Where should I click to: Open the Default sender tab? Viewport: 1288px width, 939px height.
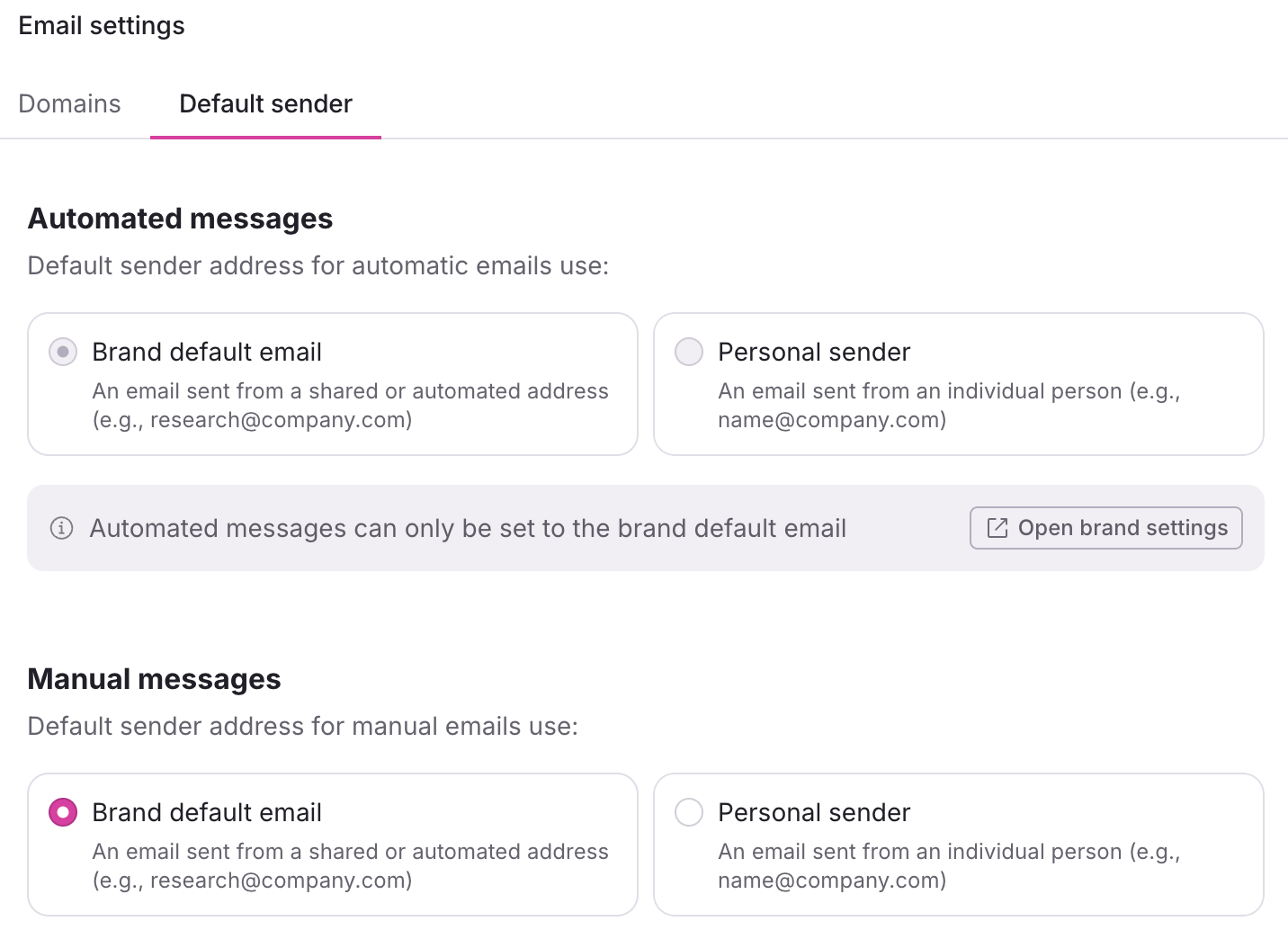265,103
